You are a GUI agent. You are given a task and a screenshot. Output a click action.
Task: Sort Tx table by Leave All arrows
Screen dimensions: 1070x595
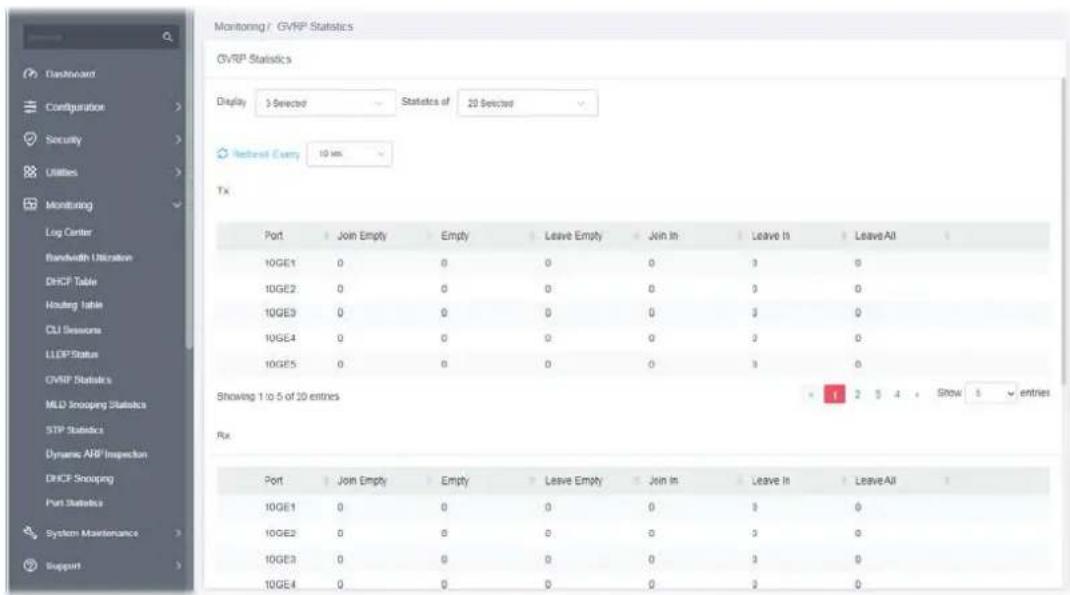coord(946,236)
